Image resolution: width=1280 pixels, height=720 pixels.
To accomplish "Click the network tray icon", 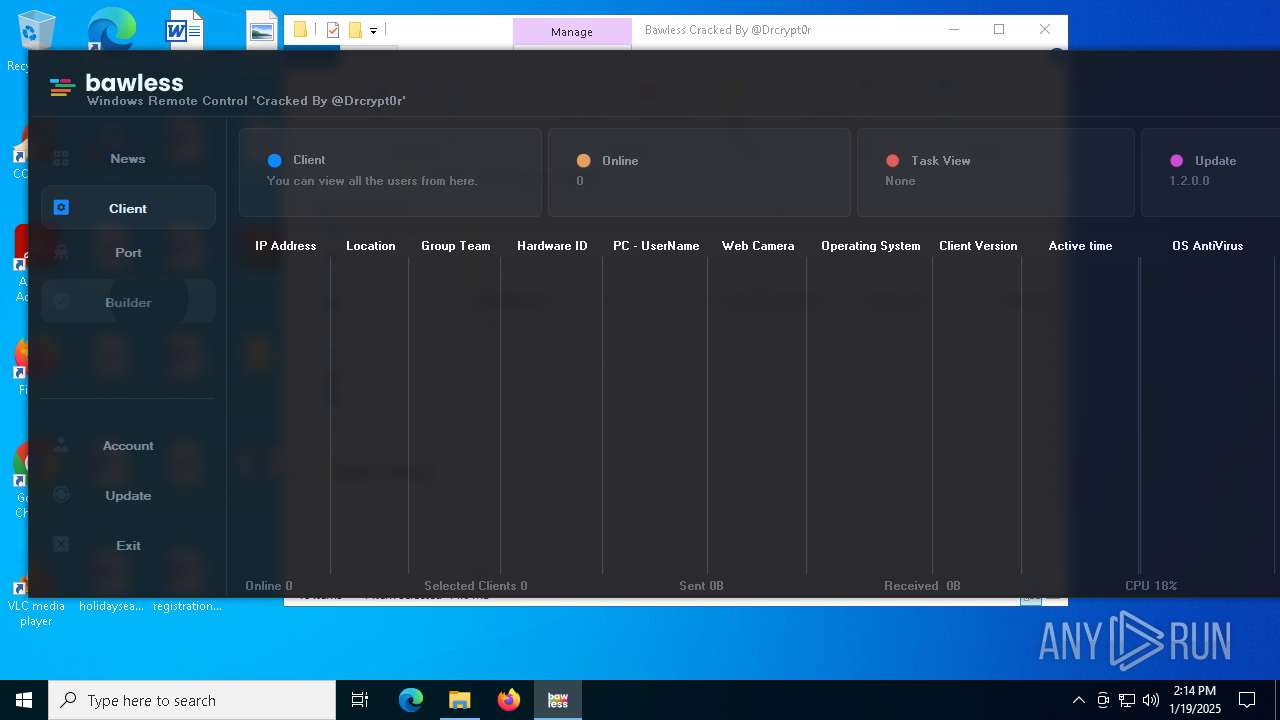I will [x=1127, y=700].
